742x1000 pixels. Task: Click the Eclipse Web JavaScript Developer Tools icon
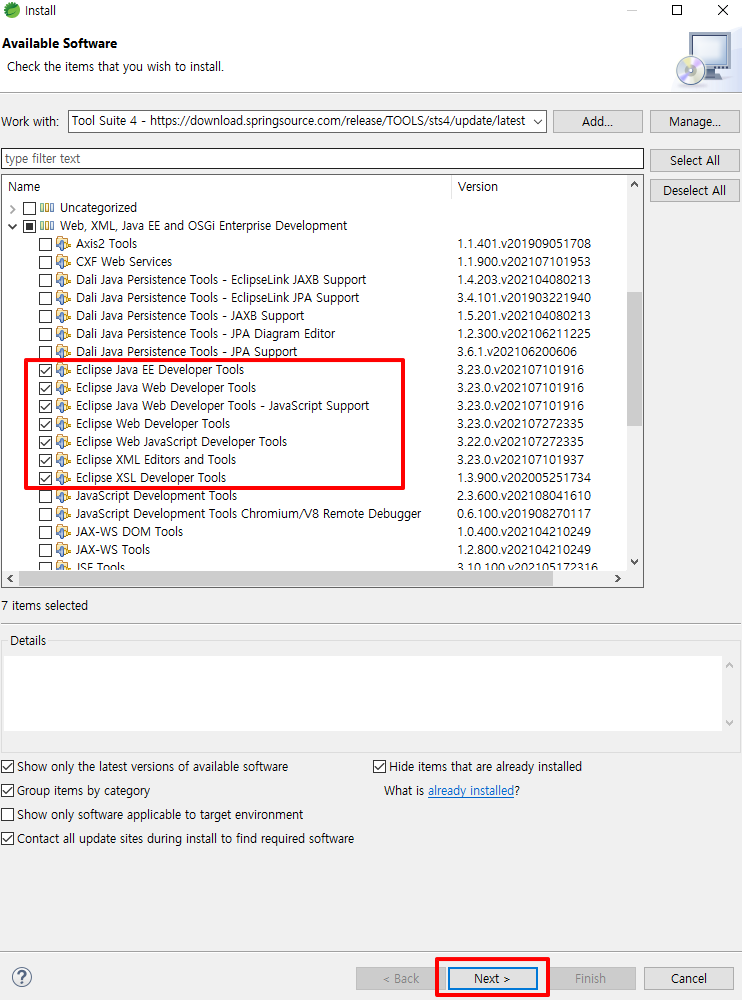click(x=63, y=441)
